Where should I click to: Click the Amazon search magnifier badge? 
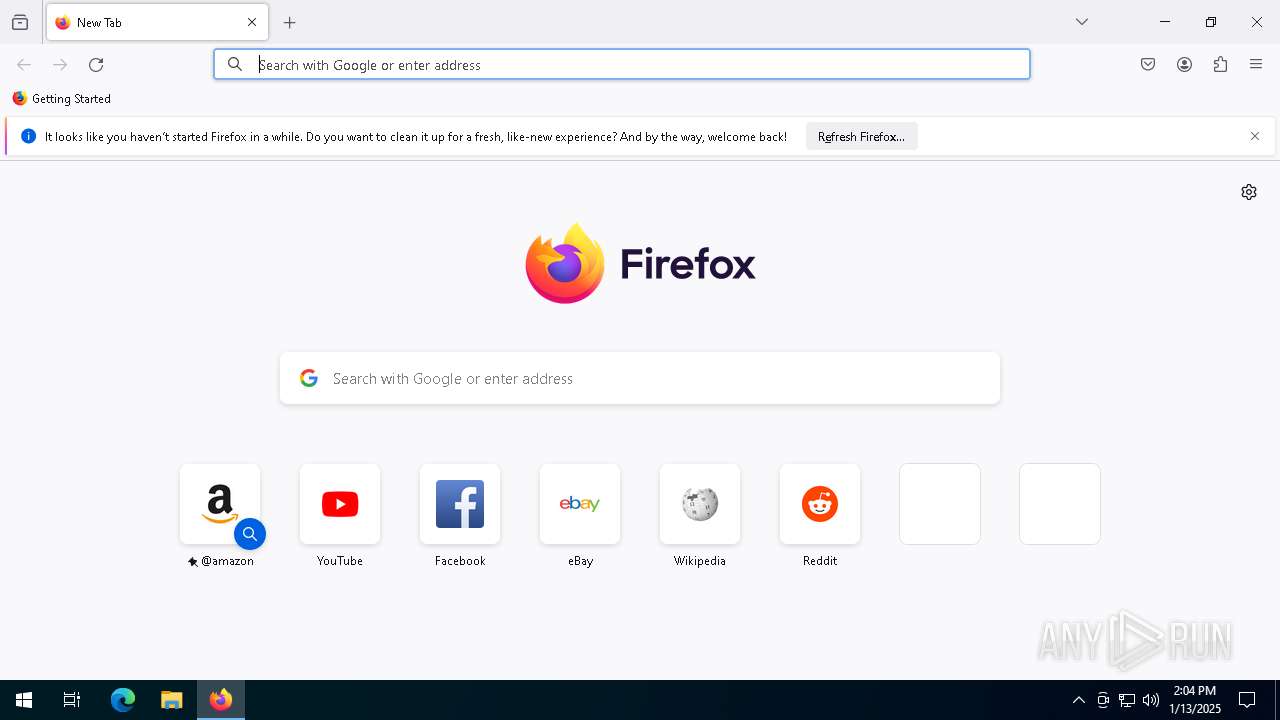pyautogui.click(x=250, y=534)
